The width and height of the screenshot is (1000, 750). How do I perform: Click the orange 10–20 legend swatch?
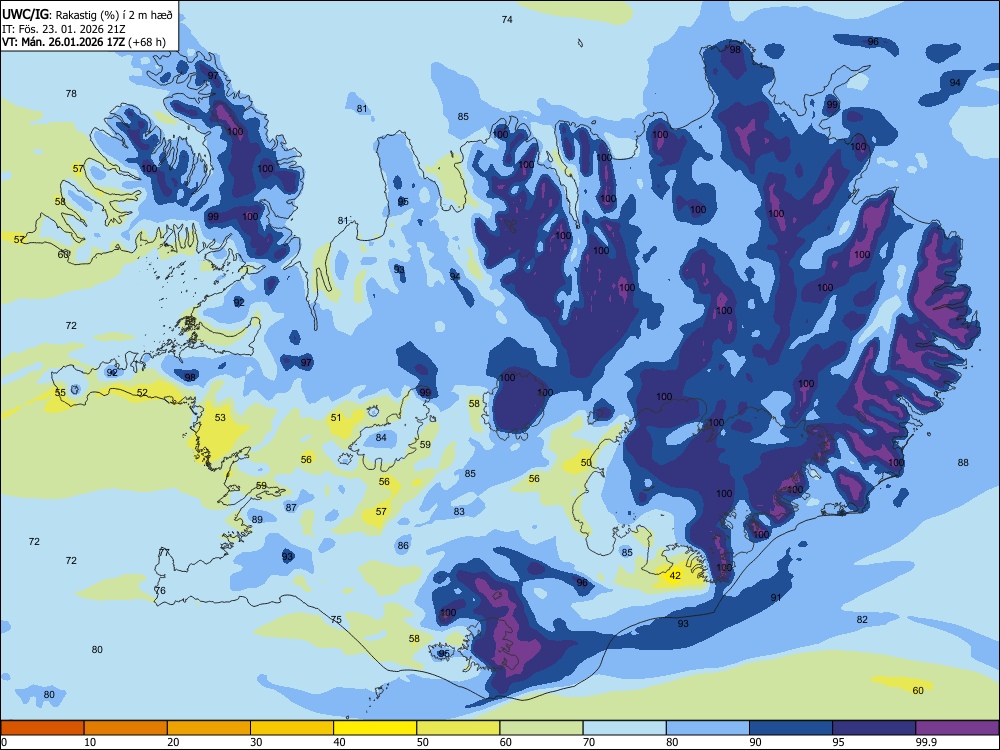click(x=126, y=728)
